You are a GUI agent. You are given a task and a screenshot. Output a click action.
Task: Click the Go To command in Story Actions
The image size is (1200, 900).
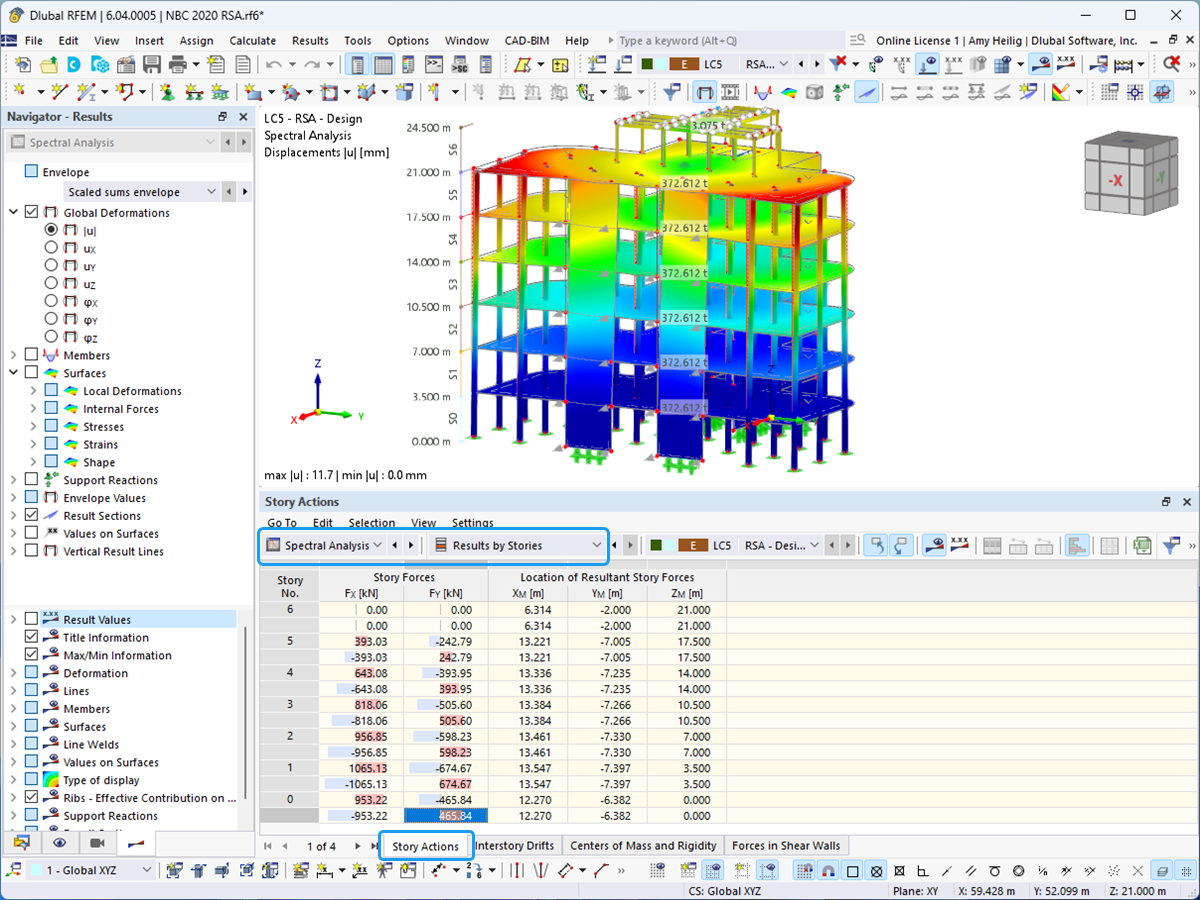pos(281,523)
